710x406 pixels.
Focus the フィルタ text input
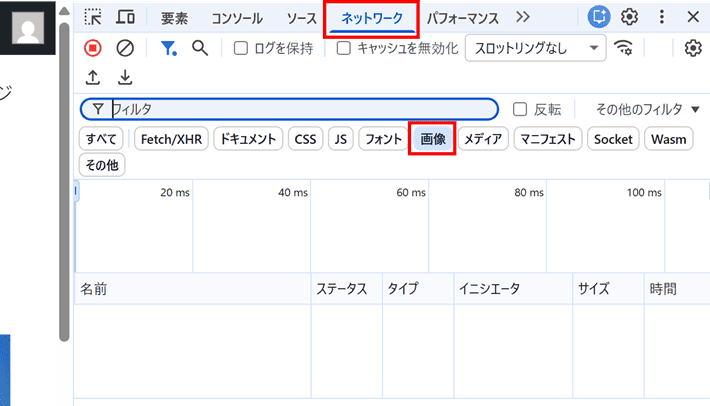(x=289, y=109)
